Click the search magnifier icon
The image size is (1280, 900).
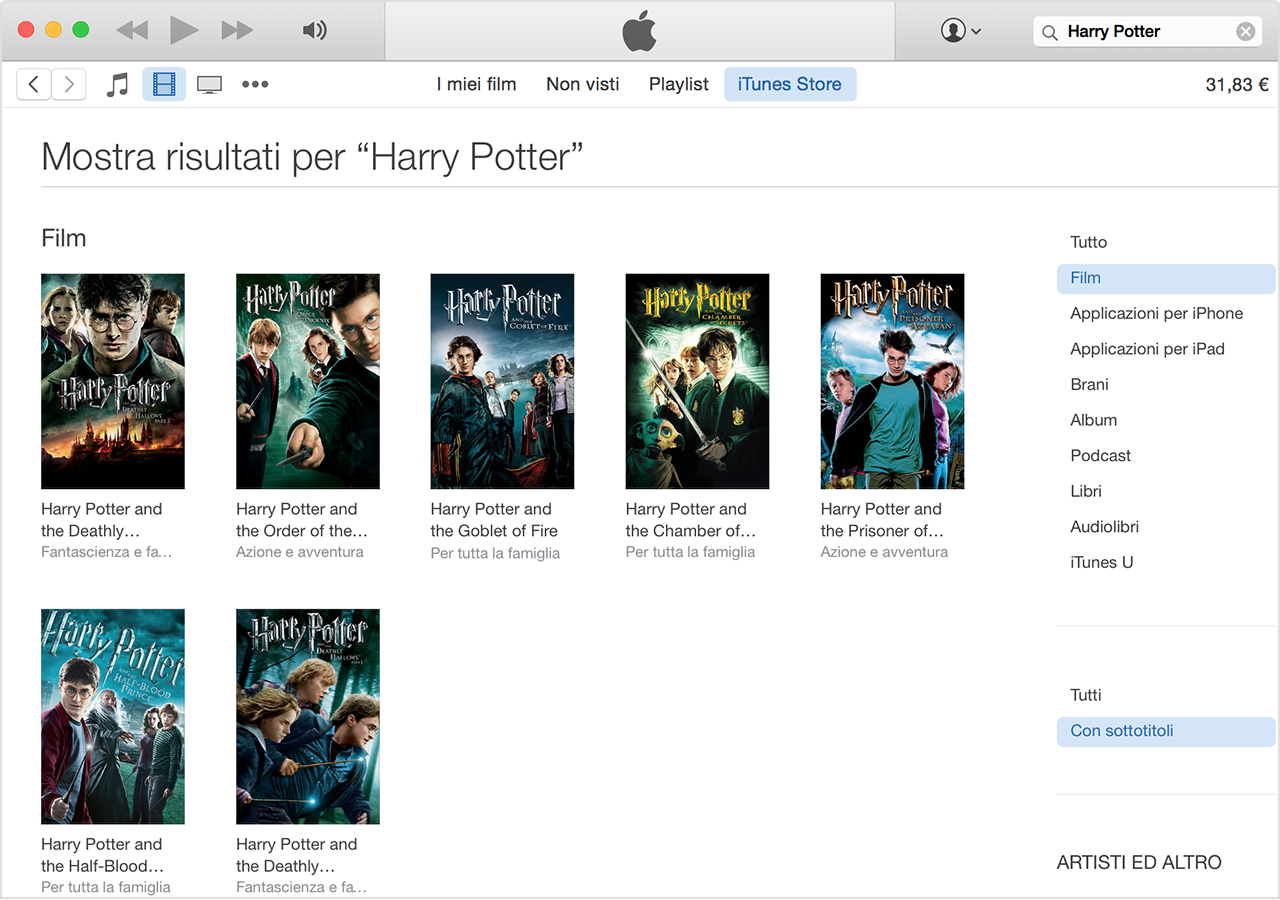pyautogui.click(x=1050, y=32)
